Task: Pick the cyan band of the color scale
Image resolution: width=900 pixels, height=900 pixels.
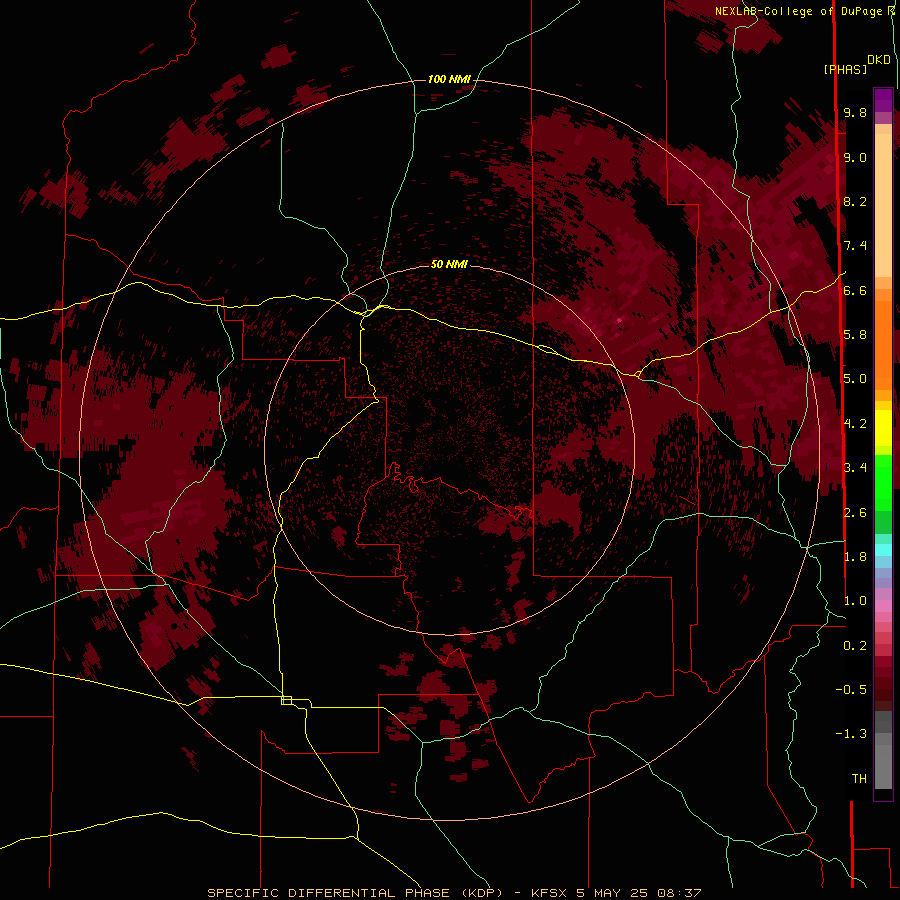Action: [883, 550]
